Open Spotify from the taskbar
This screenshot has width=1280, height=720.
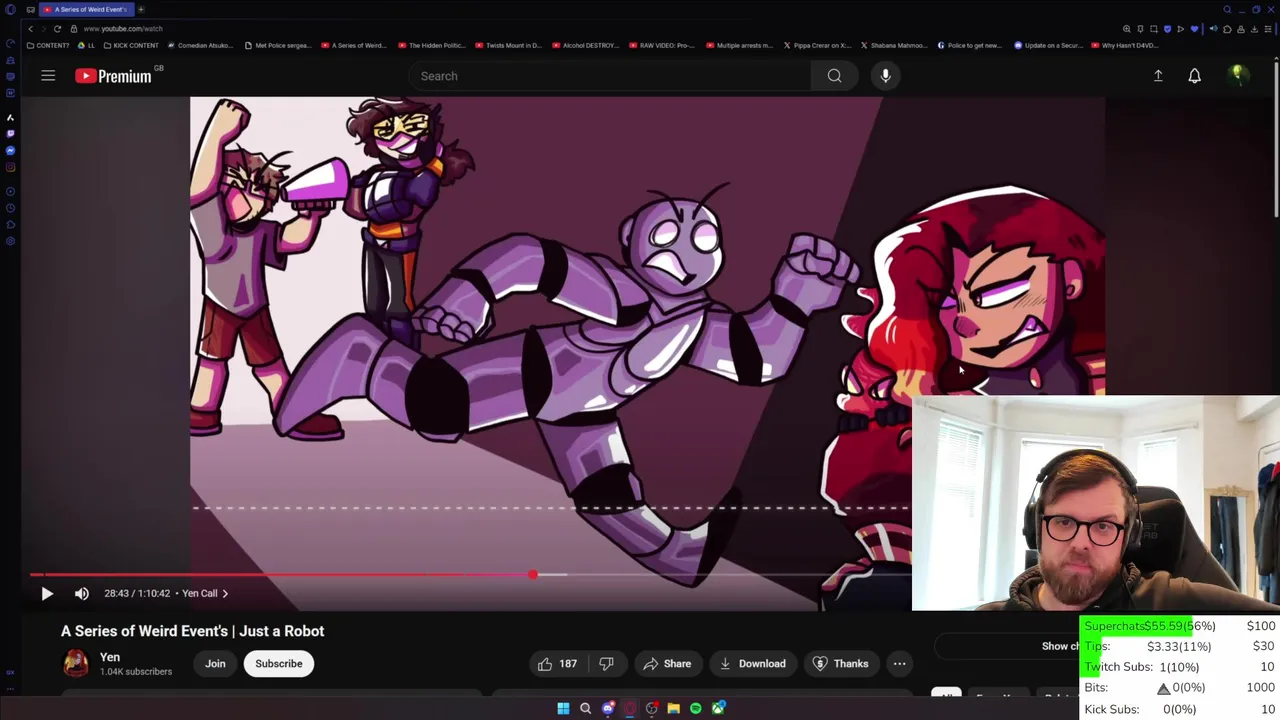(x=696, y=709)
